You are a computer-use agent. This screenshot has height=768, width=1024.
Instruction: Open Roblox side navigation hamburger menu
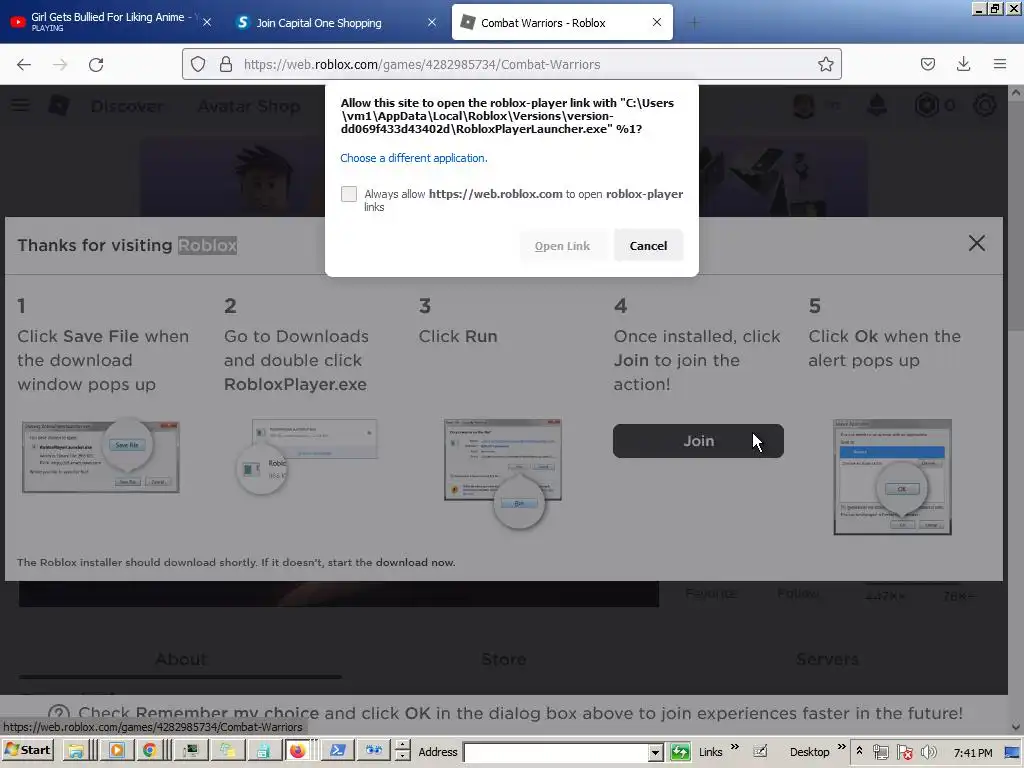(x=20, y=105)
